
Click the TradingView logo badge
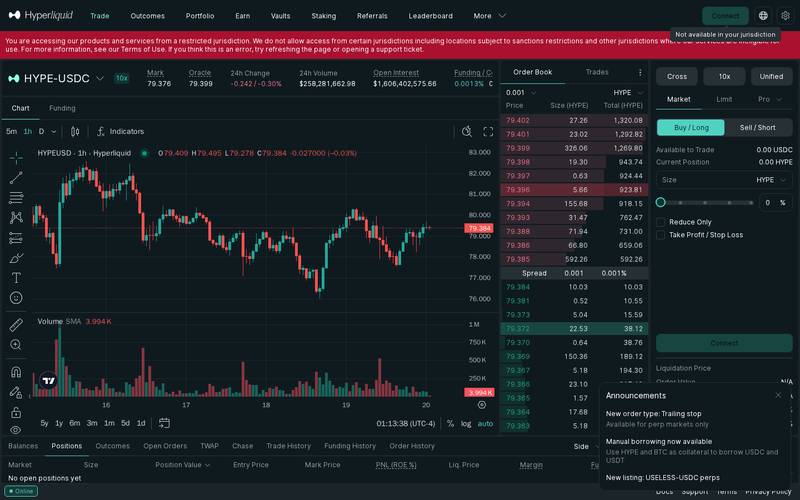pos(48,380)
